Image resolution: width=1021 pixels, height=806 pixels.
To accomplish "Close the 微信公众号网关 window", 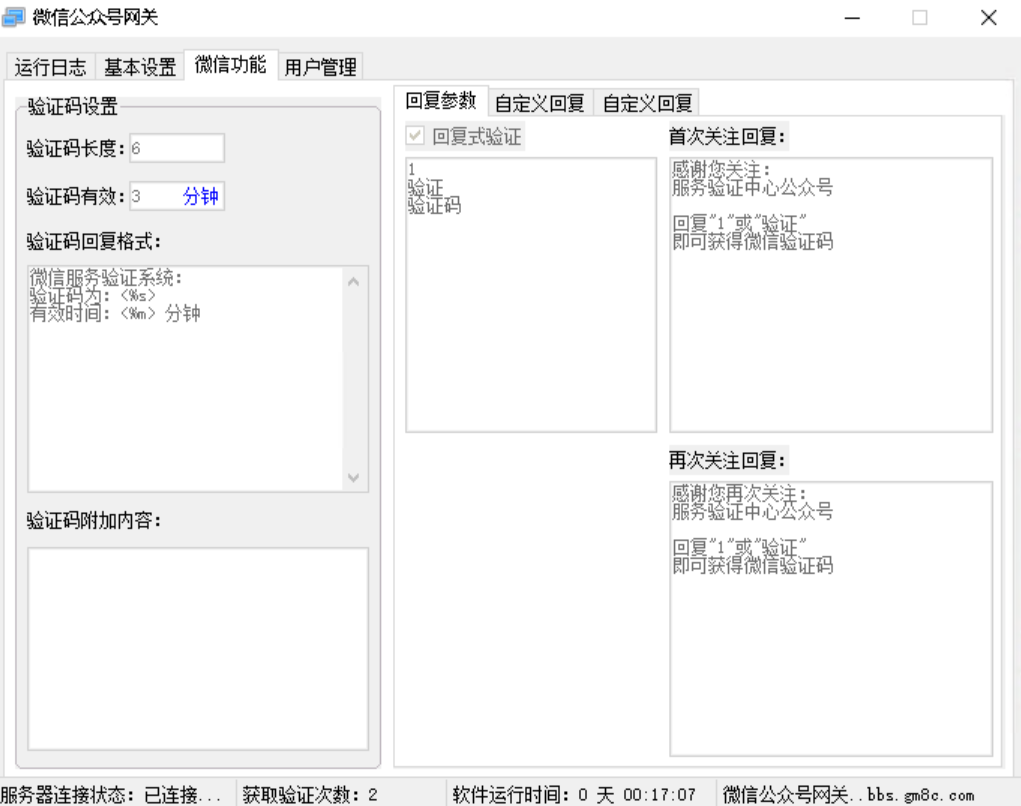I will [x=988, y=18].
